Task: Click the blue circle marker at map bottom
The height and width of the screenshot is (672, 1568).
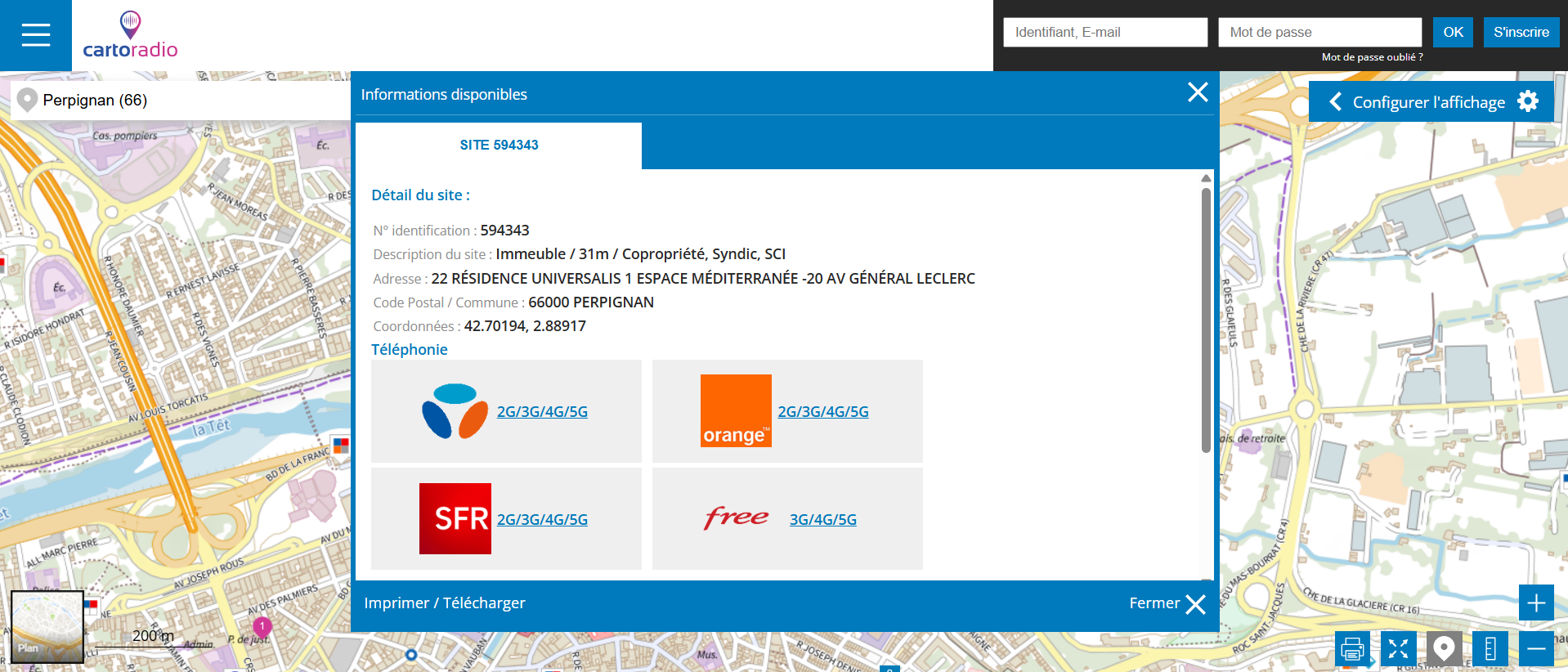Action: [x=411, y=655]
